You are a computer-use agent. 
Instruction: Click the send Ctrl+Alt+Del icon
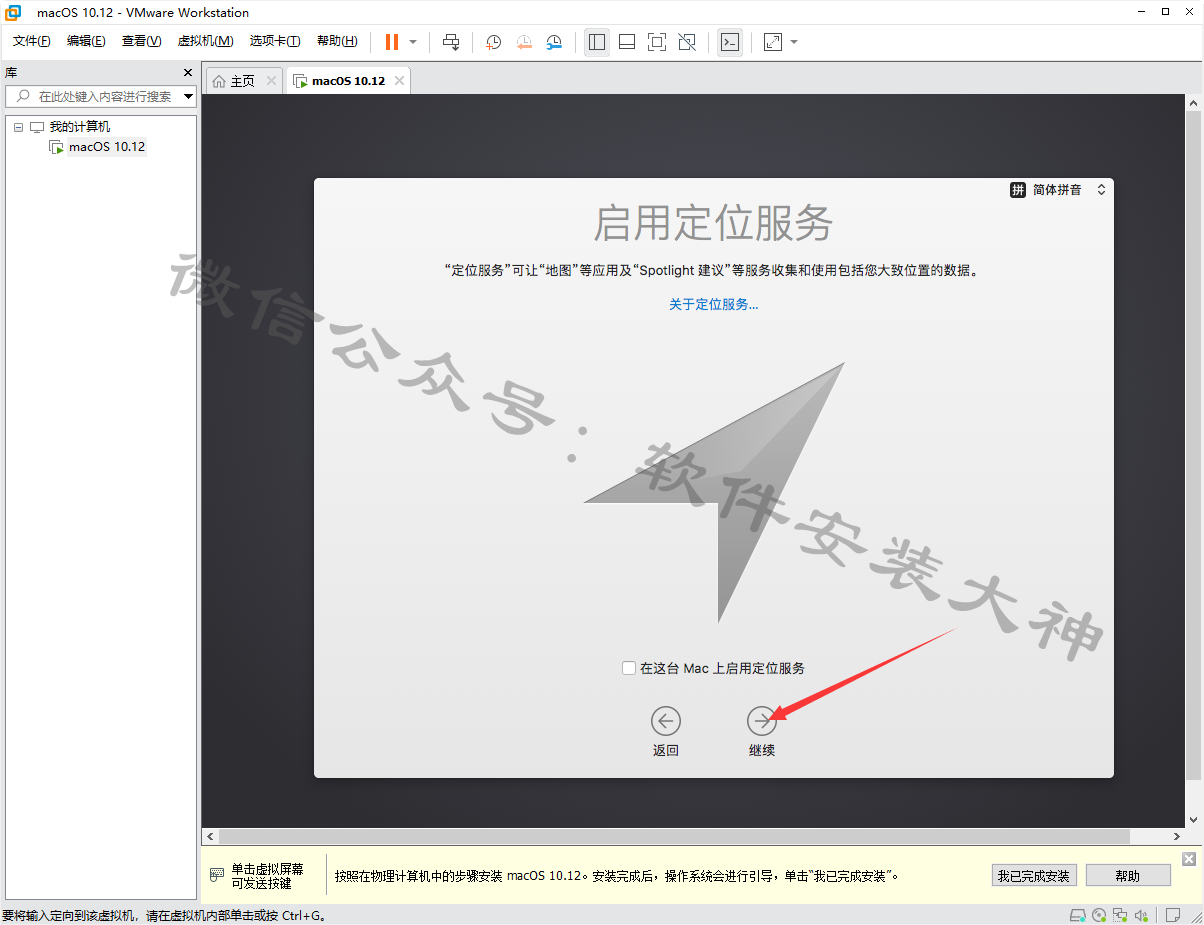pyautogui.click(x=451, y=42)
